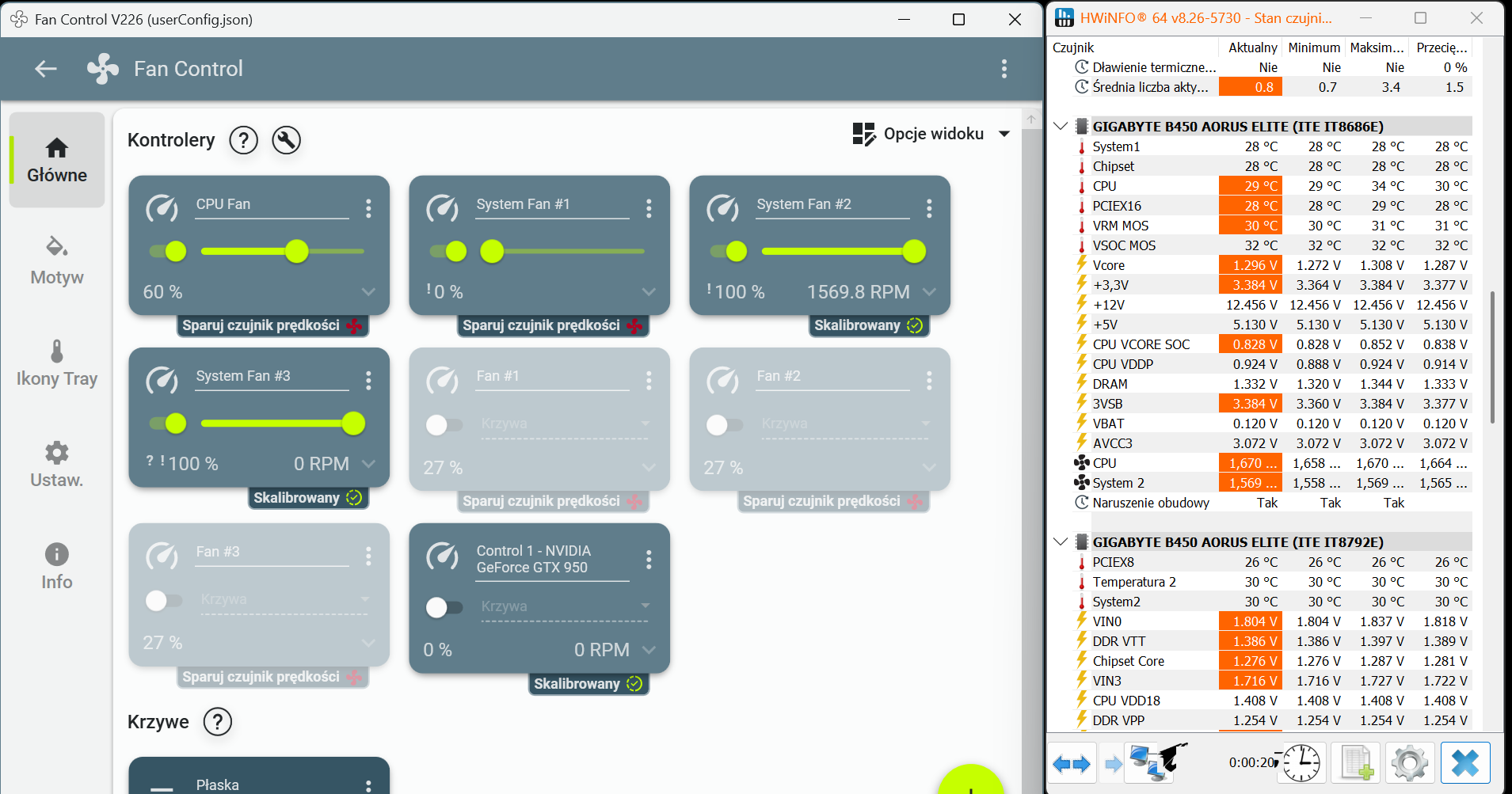Open HWiNFO sensor settings gear
The width and height of the screenshot is (1512, 794).
click(x=1409, y=764)
